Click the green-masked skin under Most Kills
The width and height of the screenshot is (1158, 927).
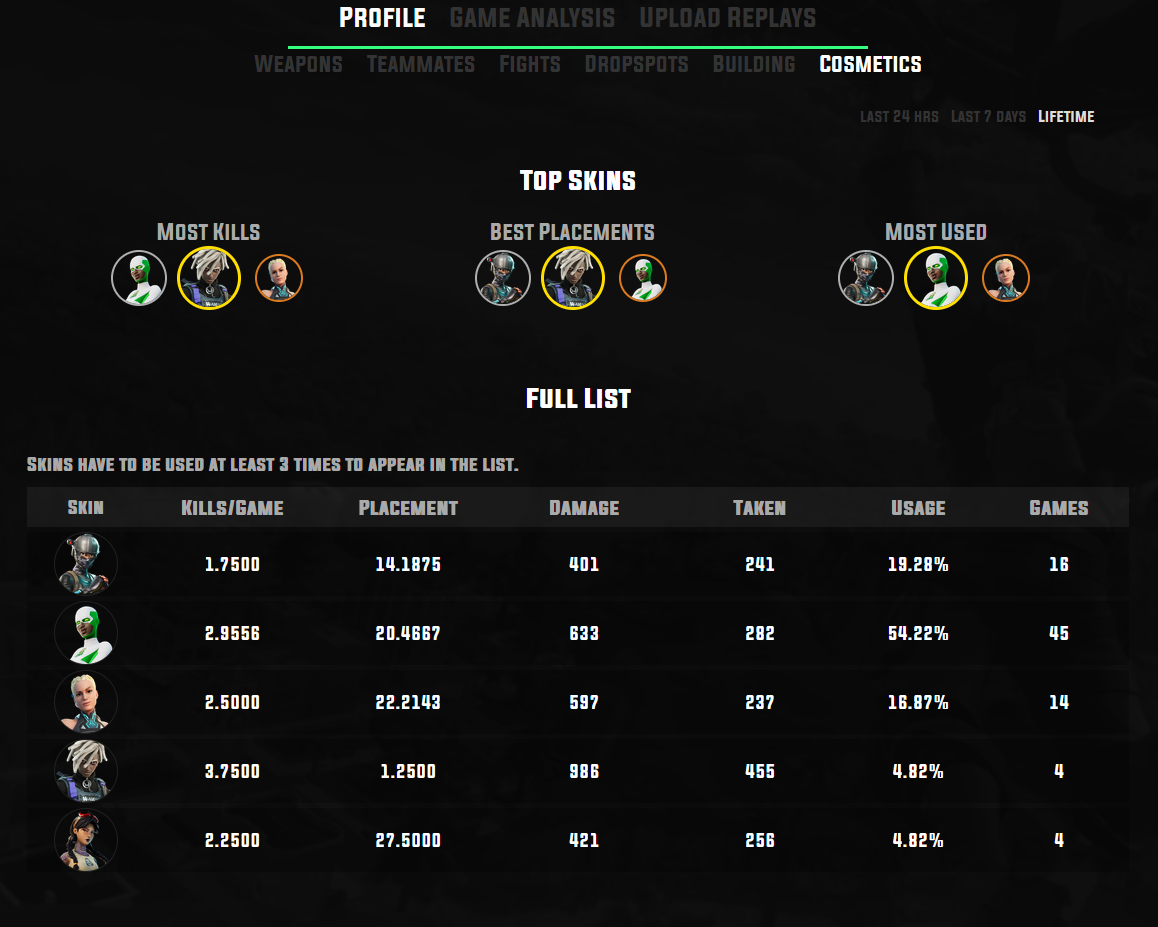pos(139,278)
